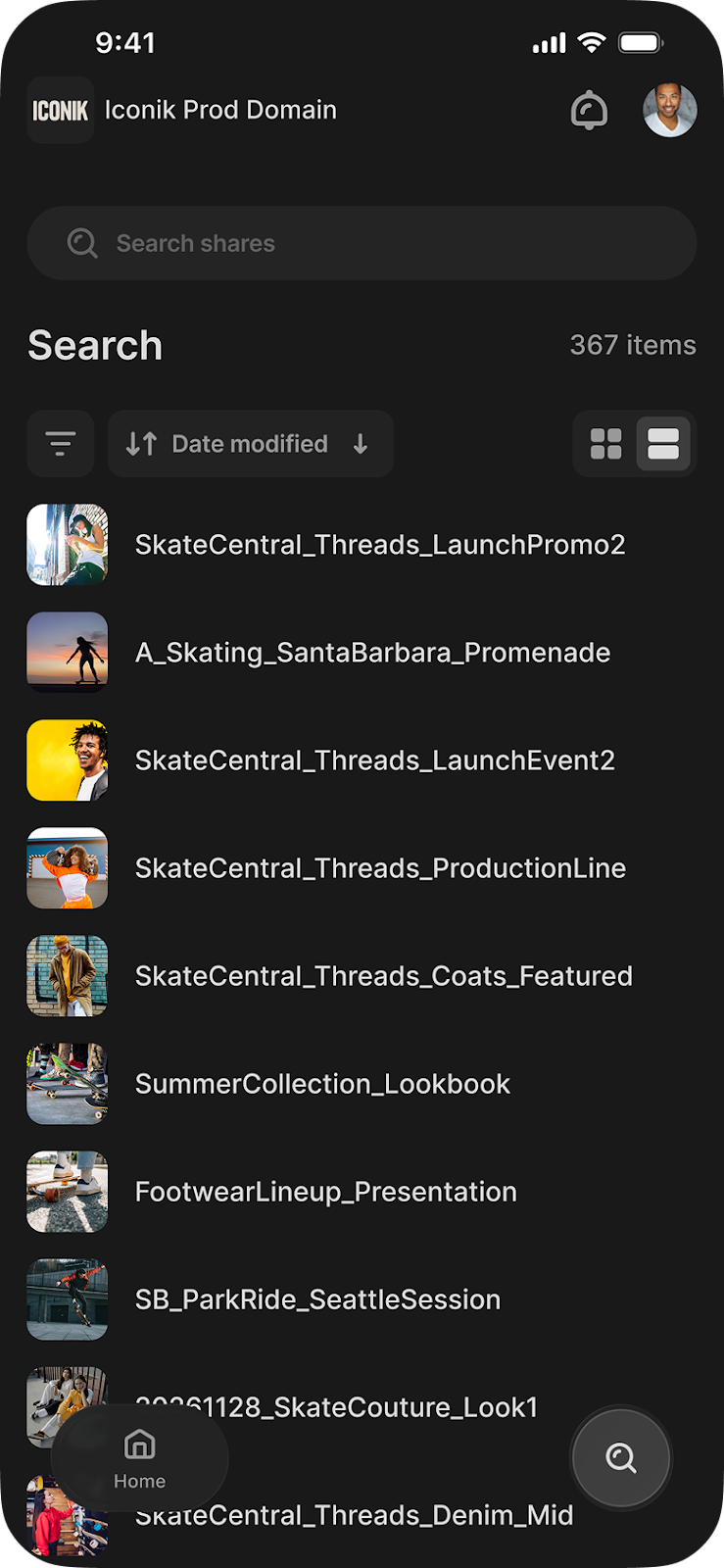Open the Iconik Prod Domain title
Screen dimensions: 724x1568
220,110
